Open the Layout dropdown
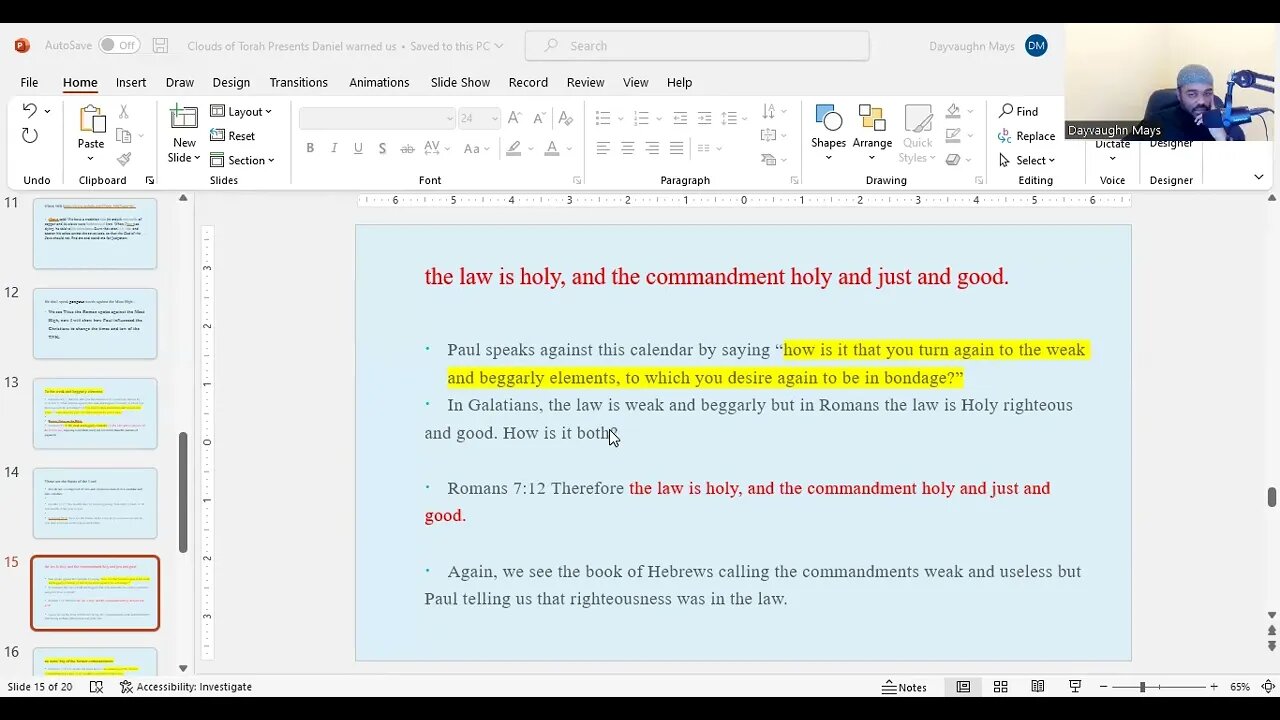This screenshot has height=720, width=1280. [x=241, y=112]
